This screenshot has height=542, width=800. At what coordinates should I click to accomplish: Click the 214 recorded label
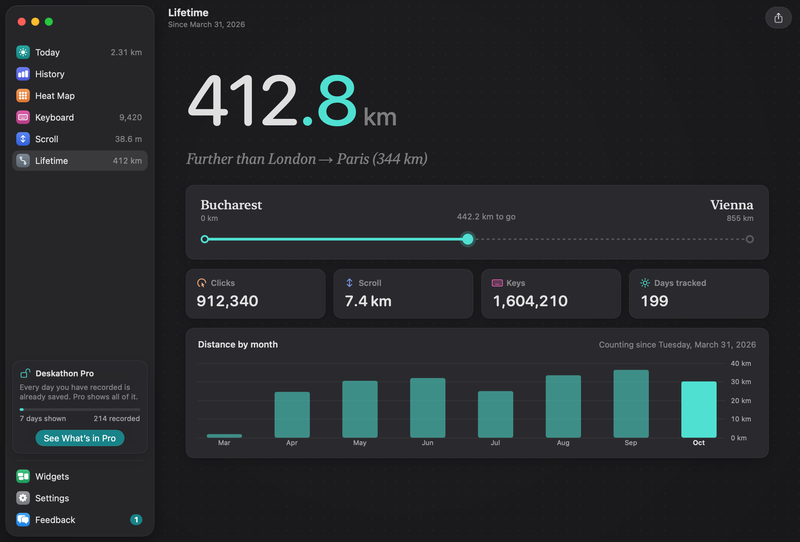click(x=116, y=418)
